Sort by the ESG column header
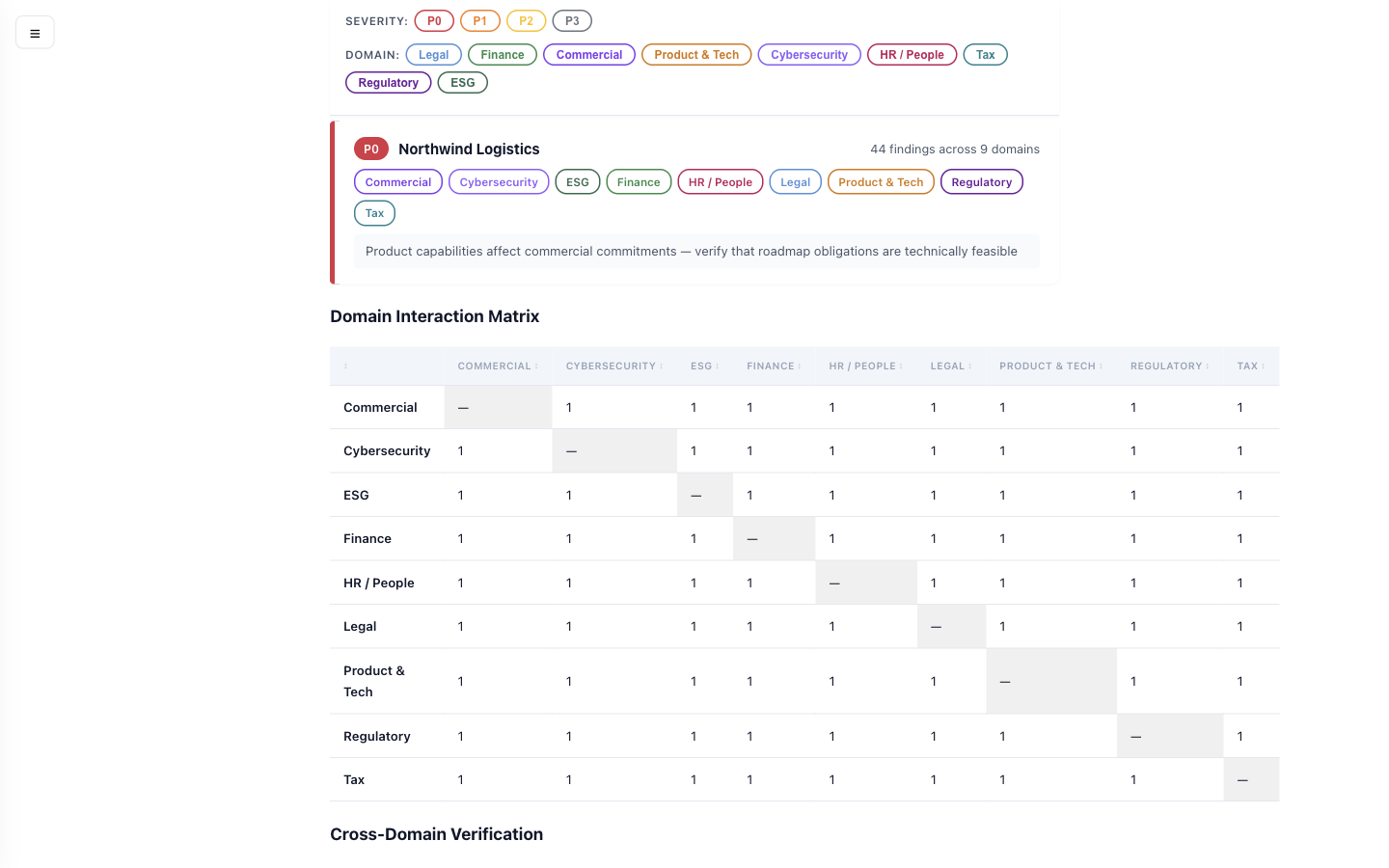Image resolution: width=1389 pixels, height=868 pixels. (x=705, y=366)
